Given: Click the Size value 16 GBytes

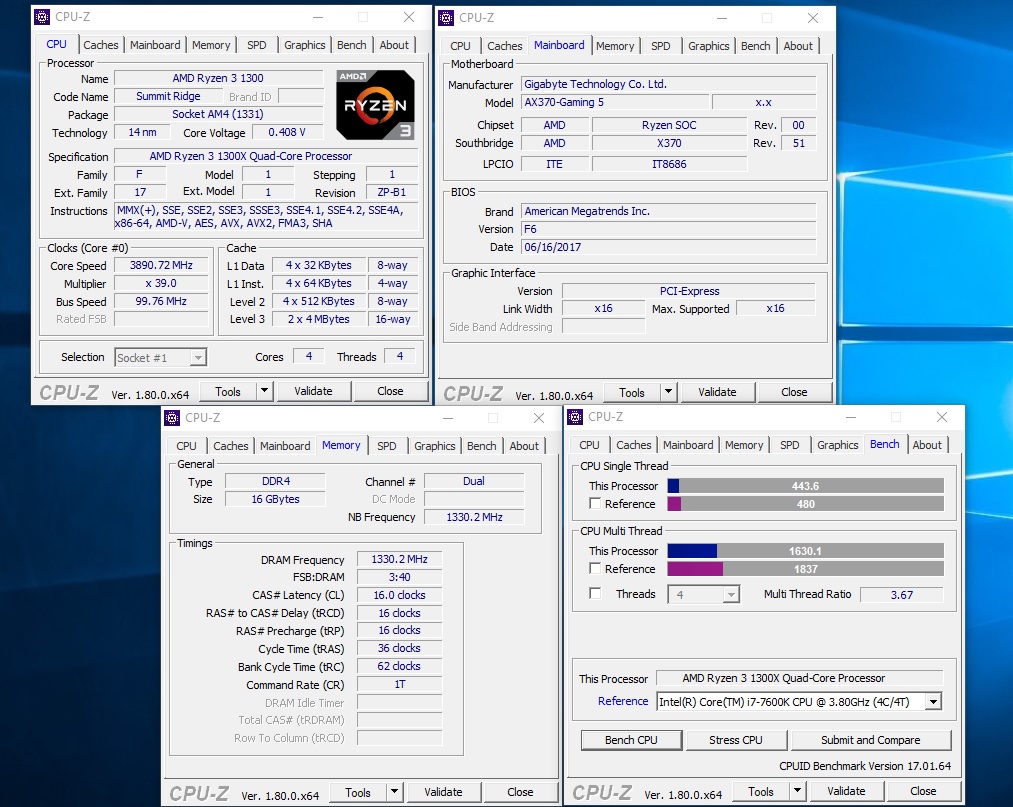Looking at the screenshot, I should (275, 499).
